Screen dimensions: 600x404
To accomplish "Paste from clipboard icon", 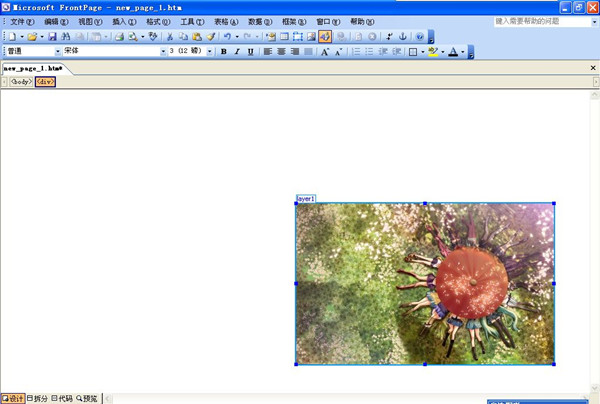I will point(197,36).
